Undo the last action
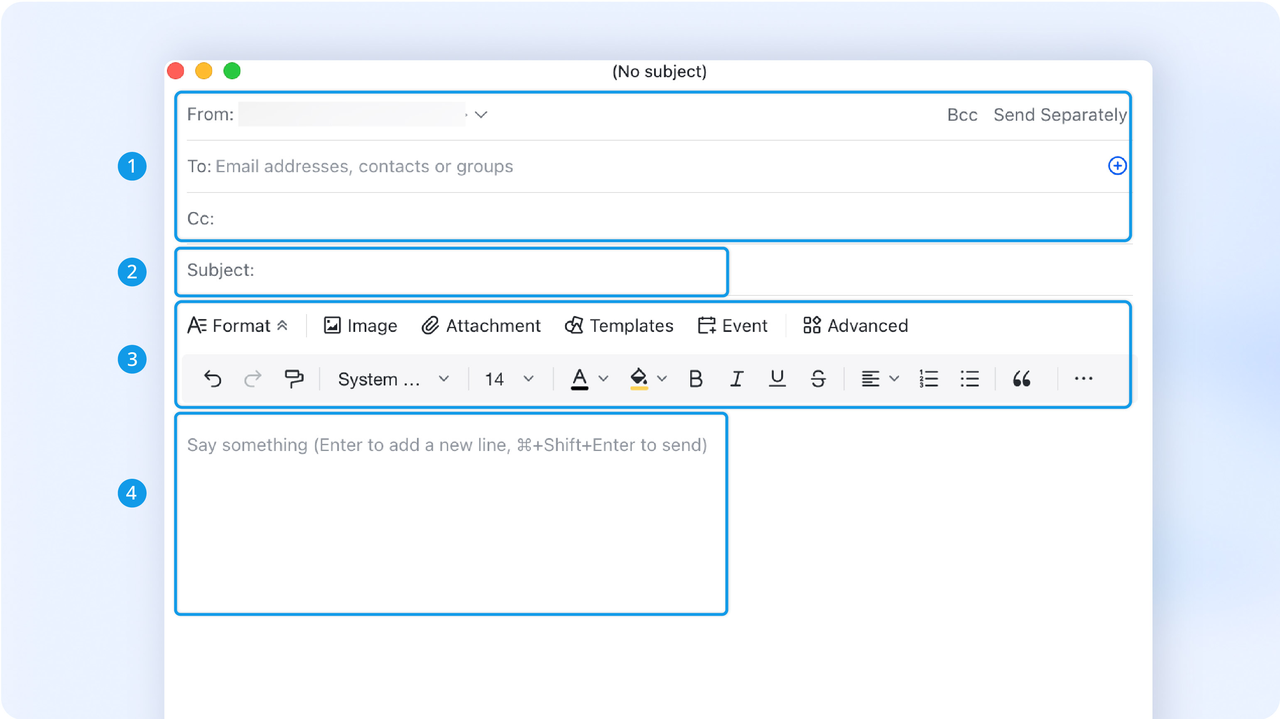The height and width of the screenshot is (719, 1280). 212,378
